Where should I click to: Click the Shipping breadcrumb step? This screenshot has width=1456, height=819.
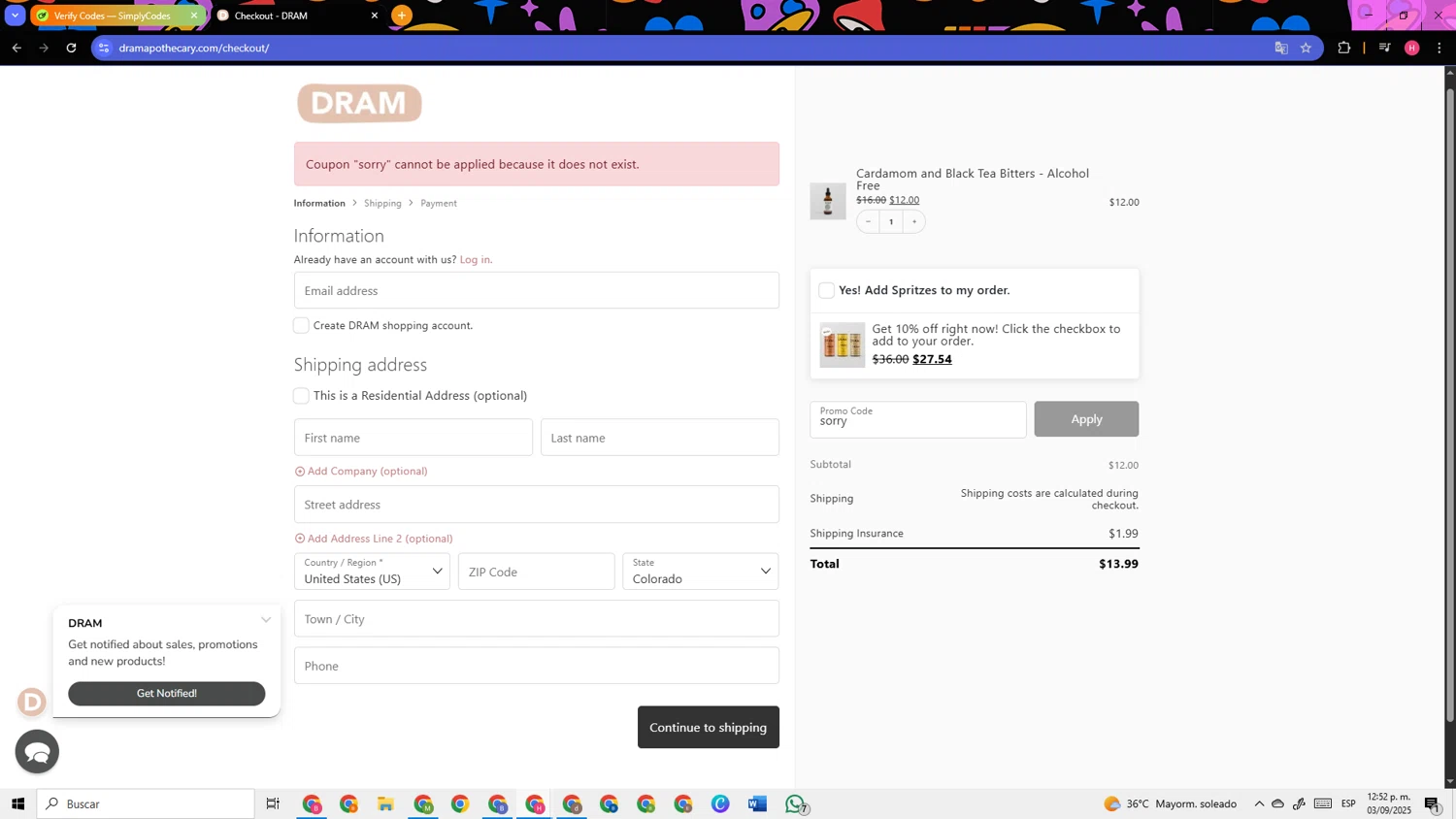(x=382, y=203)
